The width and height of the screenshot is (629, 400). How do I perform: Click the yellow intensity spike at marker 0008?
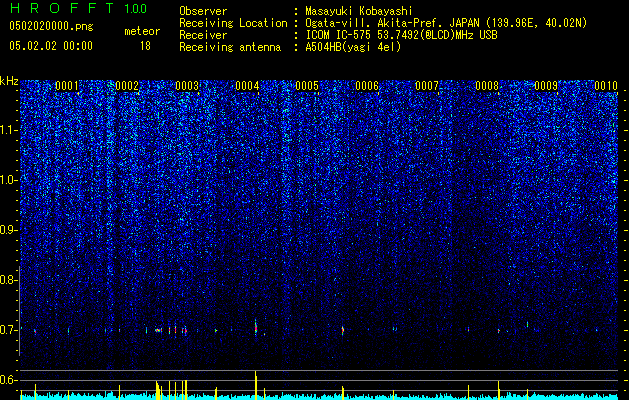tap(499, 390)
